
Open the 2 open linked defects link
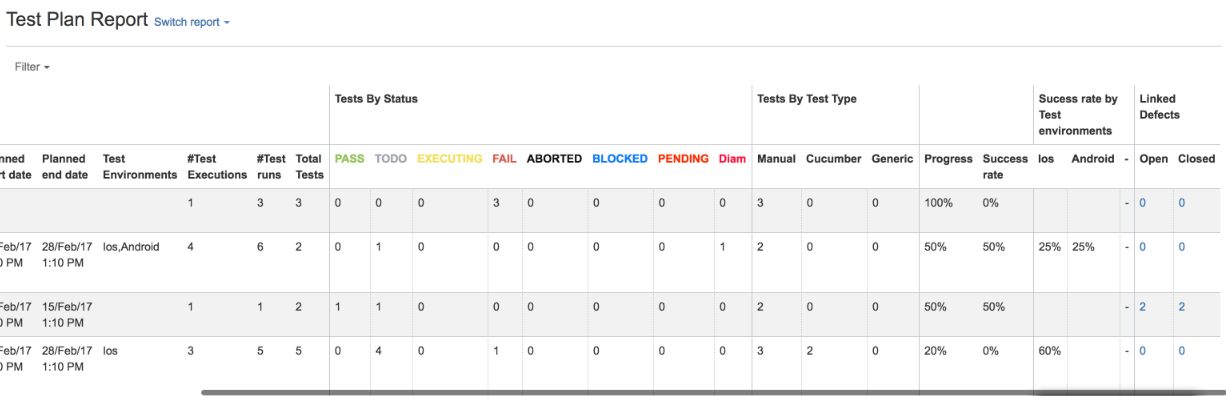pos(1143,307)
